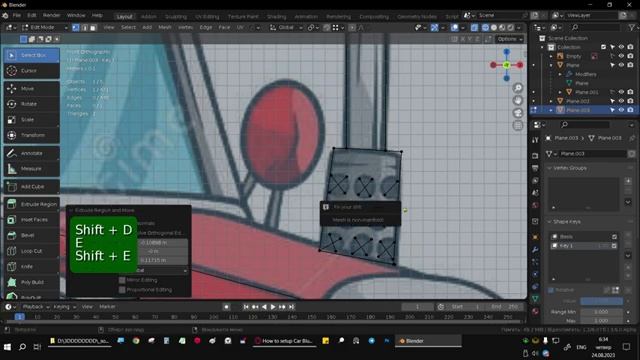640x360 pixels.
Task: Open the Tool properties tab icon
Action: click(535, 140)
